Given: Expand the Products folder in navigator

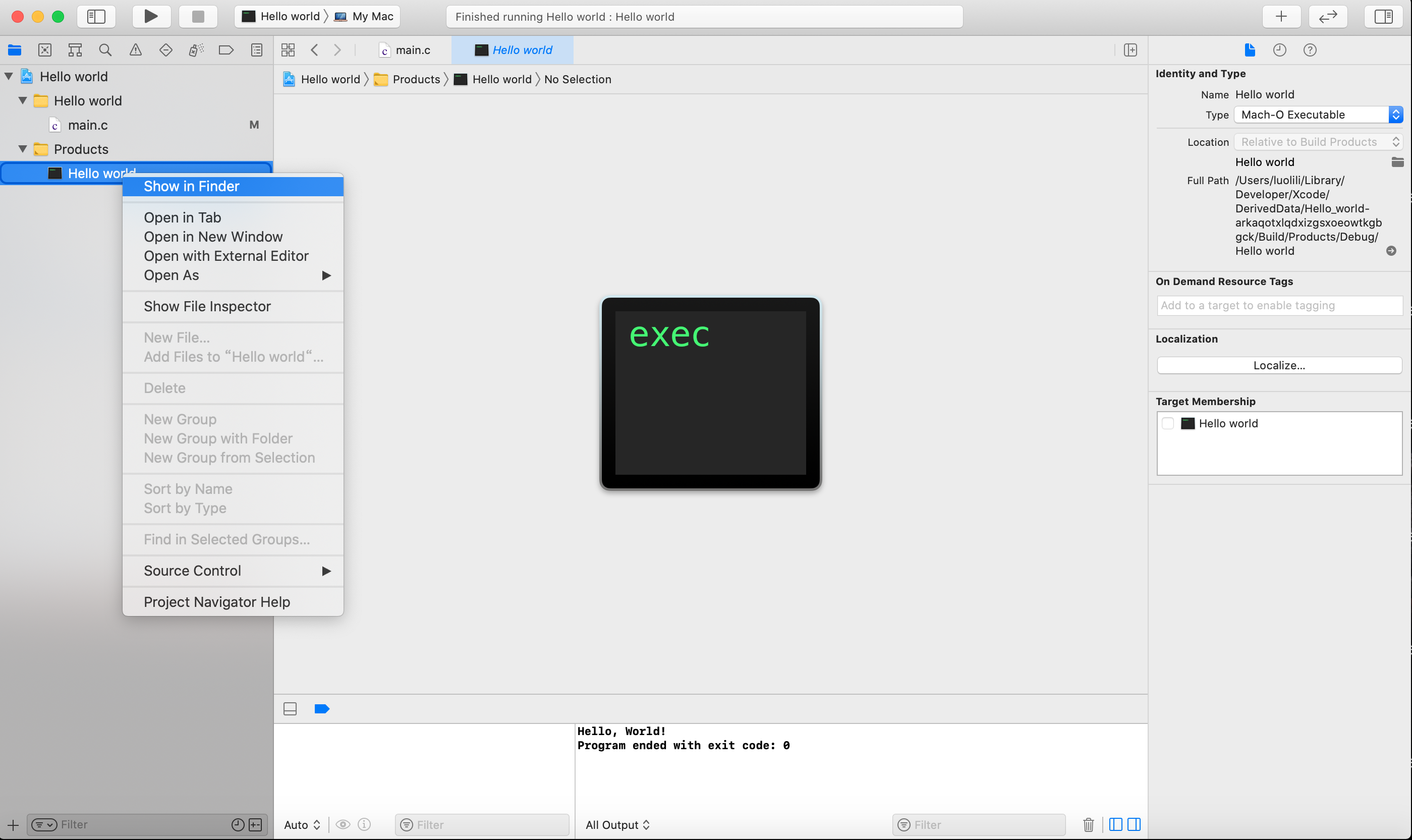Looking at the screenshot, I should (x=22, y=149).
